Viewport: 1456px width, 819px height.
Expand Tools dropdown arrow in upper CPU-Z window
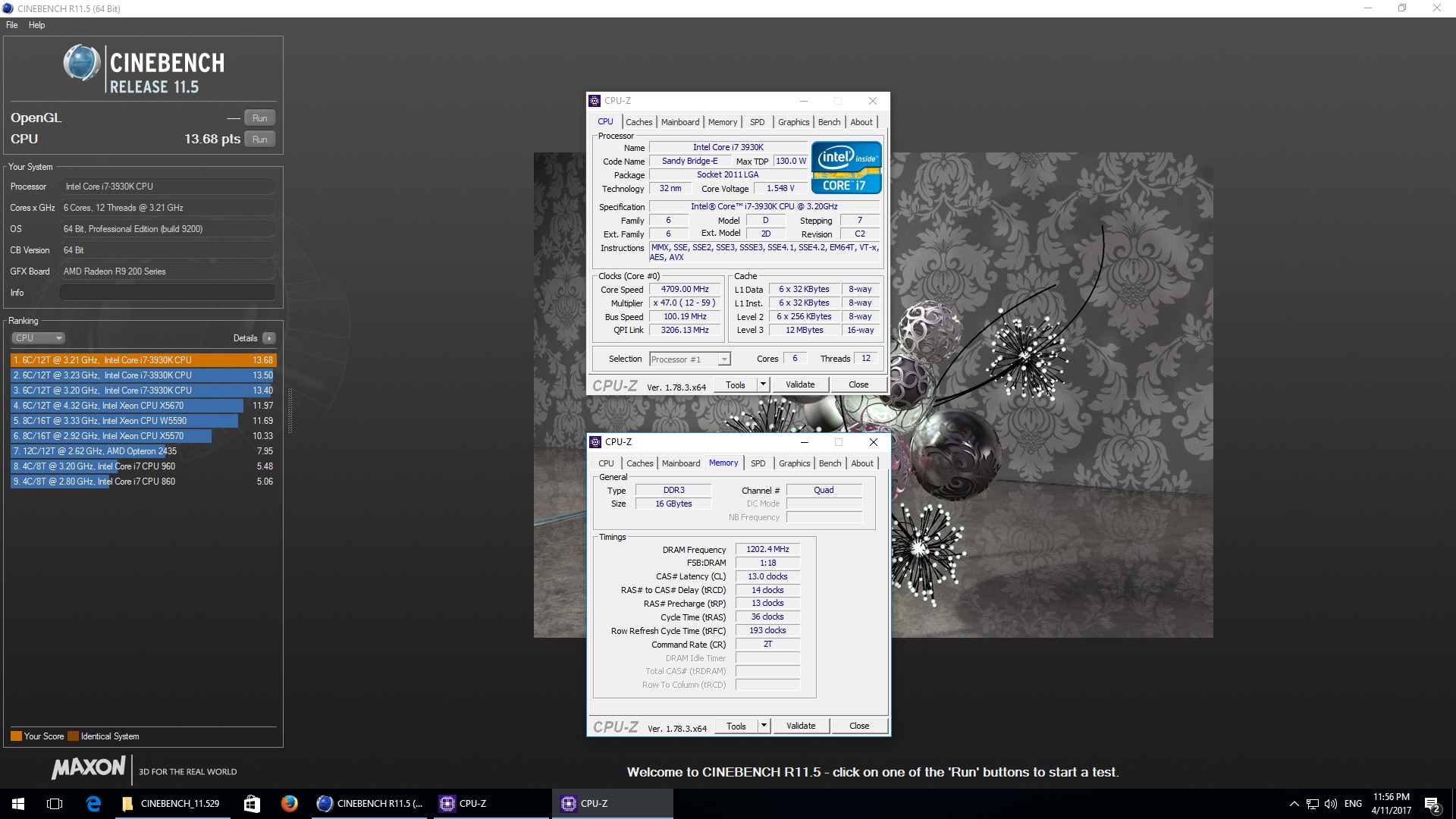pyautogui.click(x=764, y=385)
